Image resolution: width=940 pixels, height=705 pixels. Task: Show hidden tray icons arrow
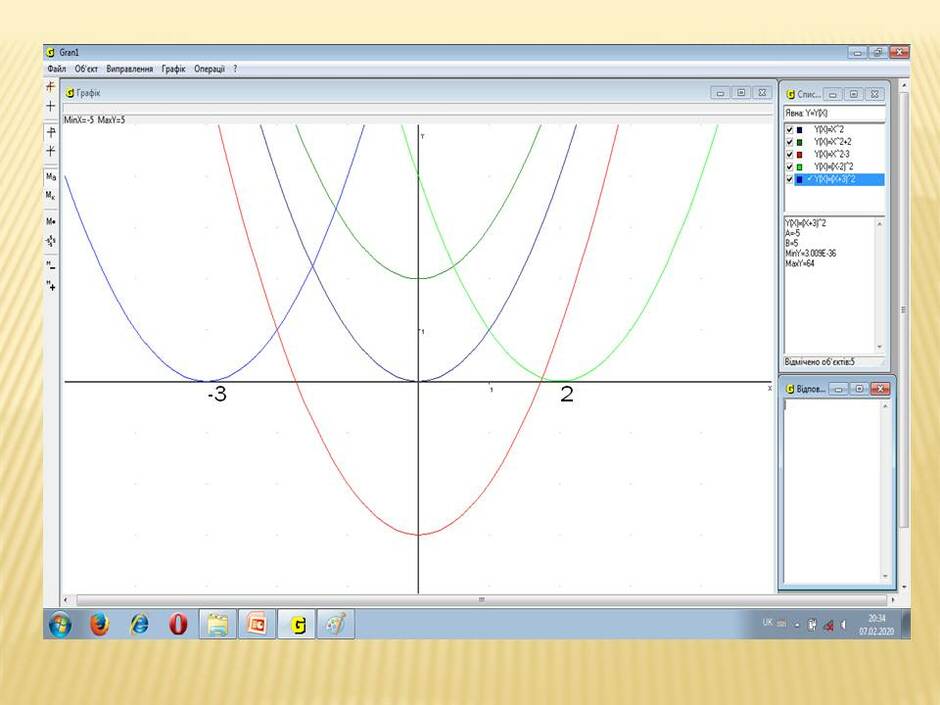point(797,625)
